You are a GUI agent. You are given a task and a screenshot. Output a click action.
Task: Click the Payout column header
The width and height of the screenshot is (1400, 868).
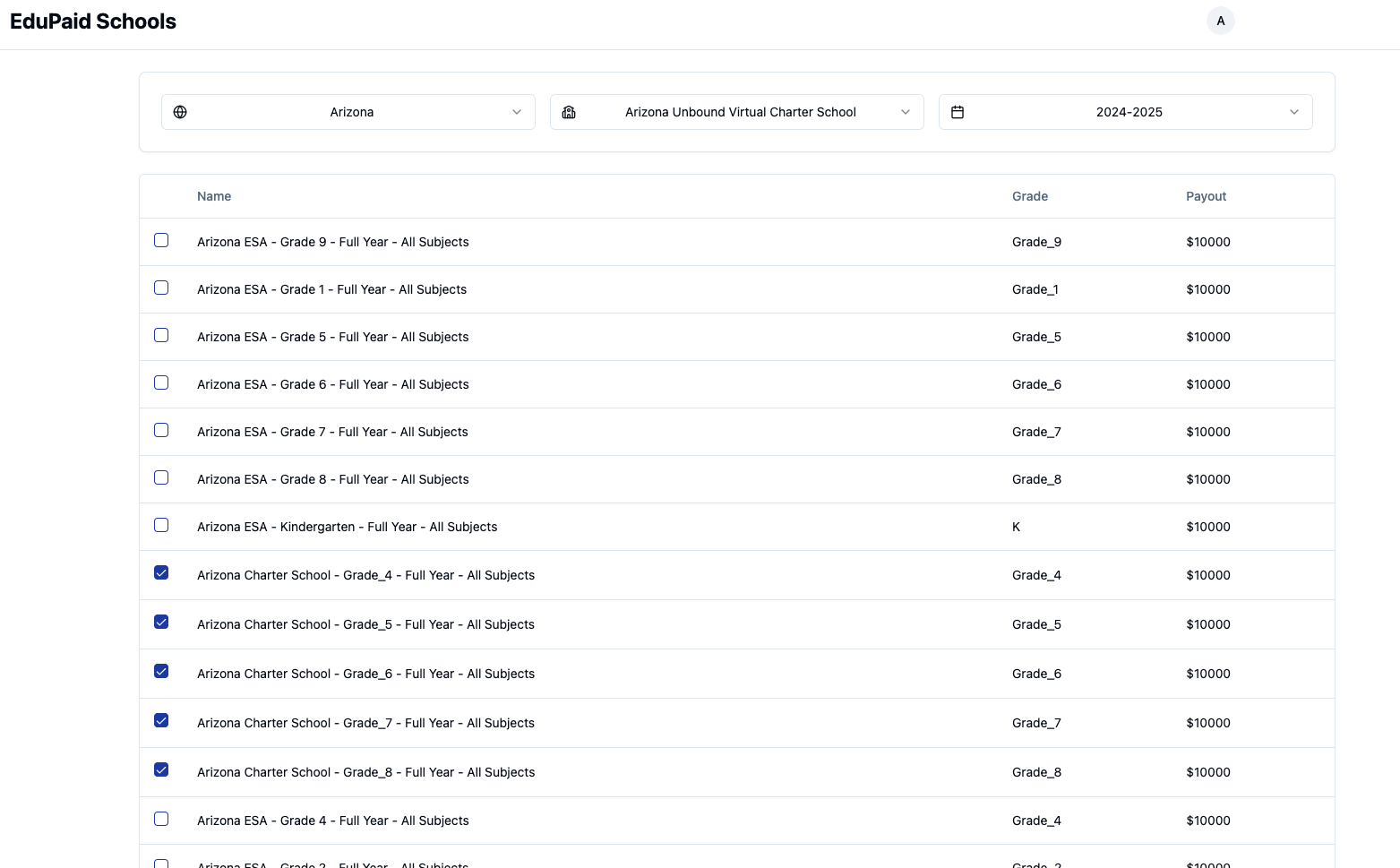click(1206, 196)
